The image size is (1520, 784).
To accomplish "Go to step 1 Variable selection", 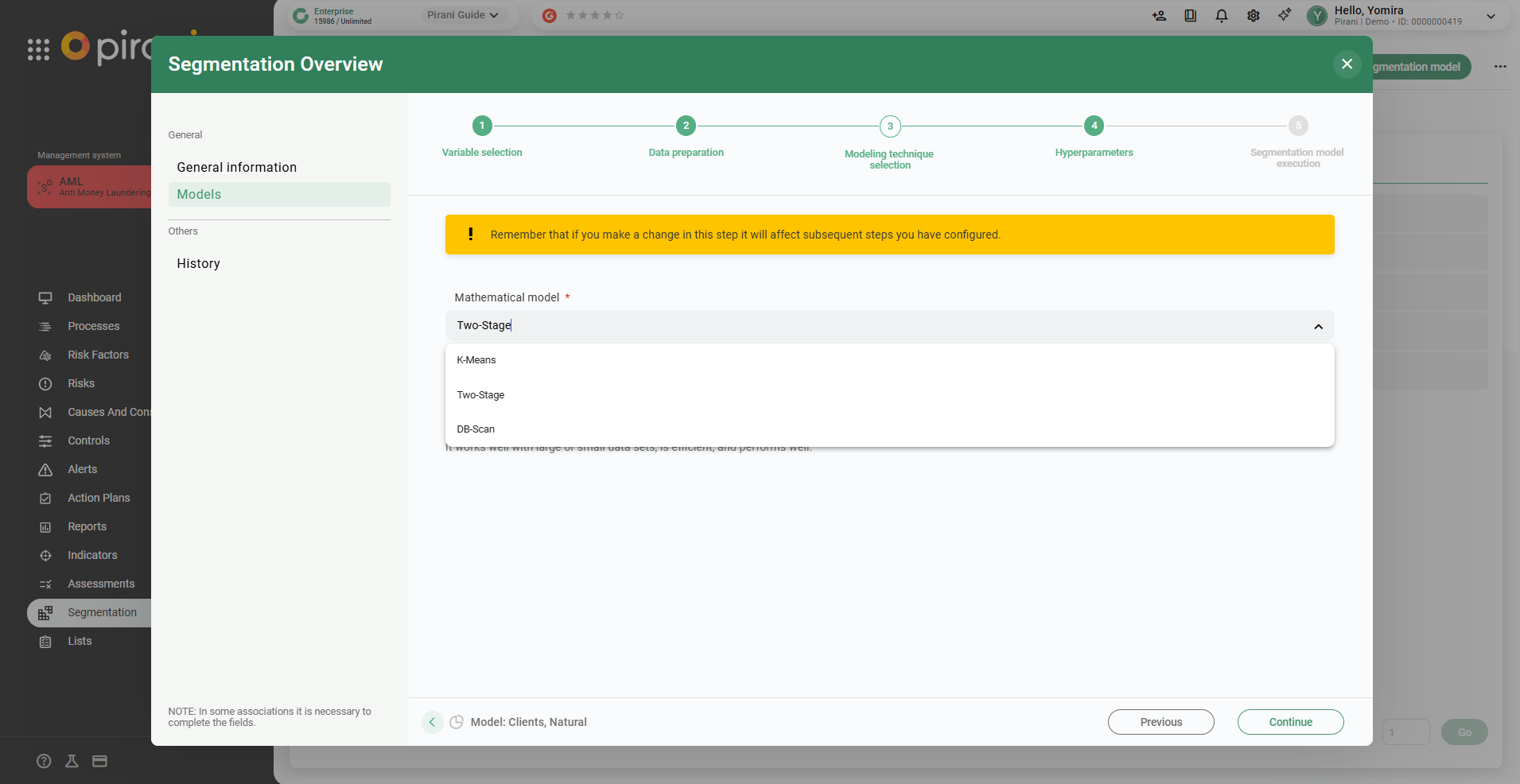I will coord(482,126).
